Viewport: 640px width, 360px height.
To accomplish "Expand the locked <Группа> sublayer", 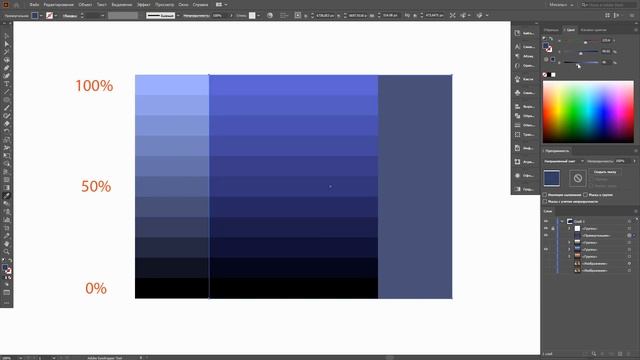I will [x=569, y=229].
